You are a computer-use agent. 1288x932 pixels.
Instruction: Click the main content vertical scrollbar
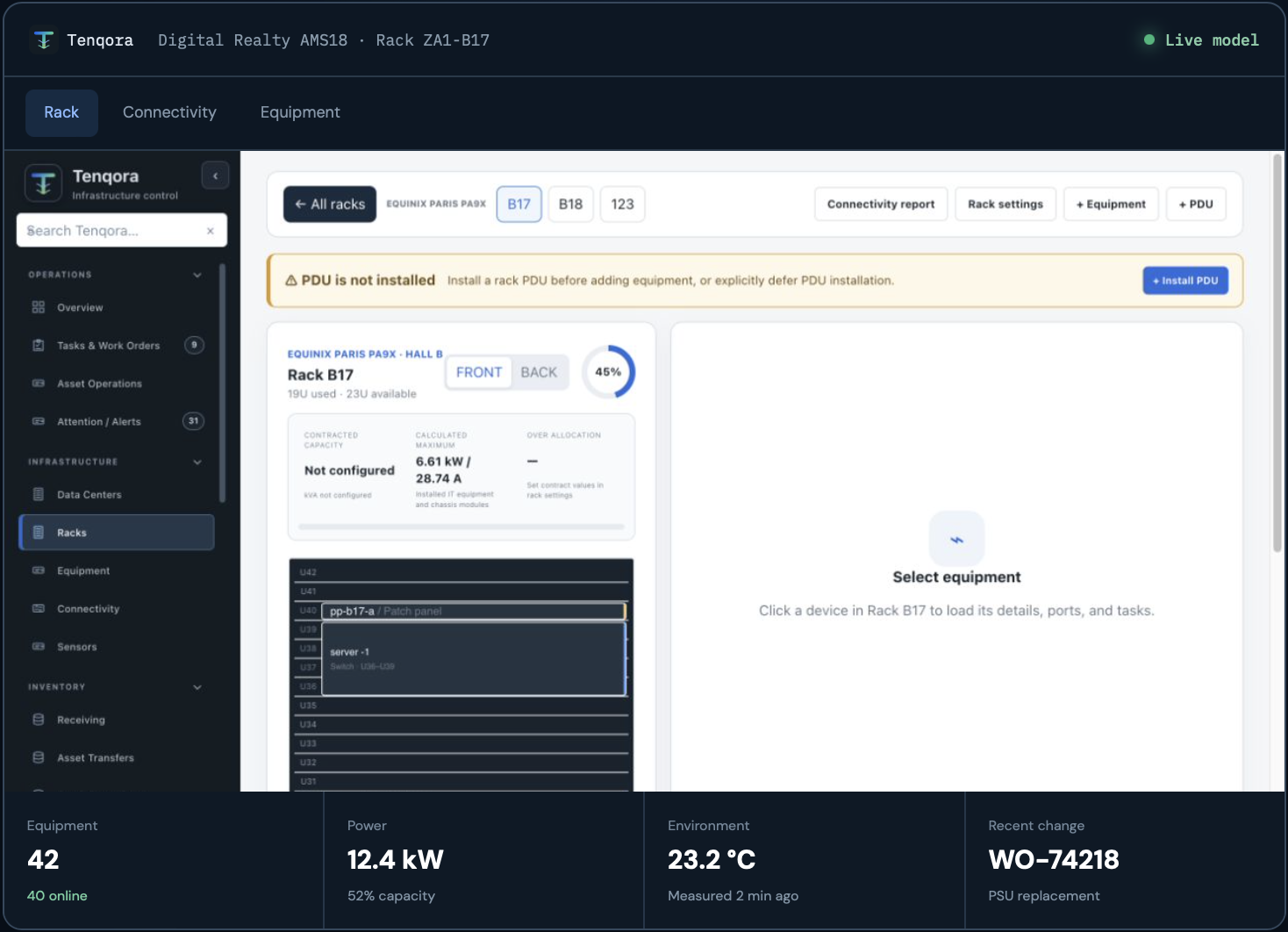pyautogui.click(x=1277, y=354)
